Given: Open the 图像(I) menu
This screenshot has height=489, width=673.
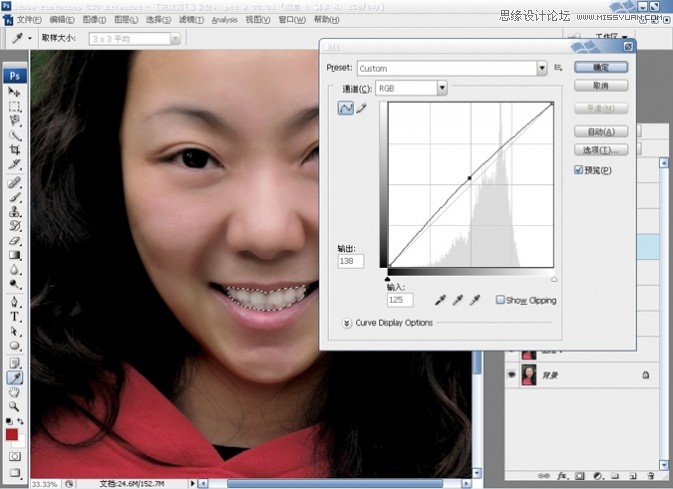Looking at the screenshot, I should click(x=94, y=20).
